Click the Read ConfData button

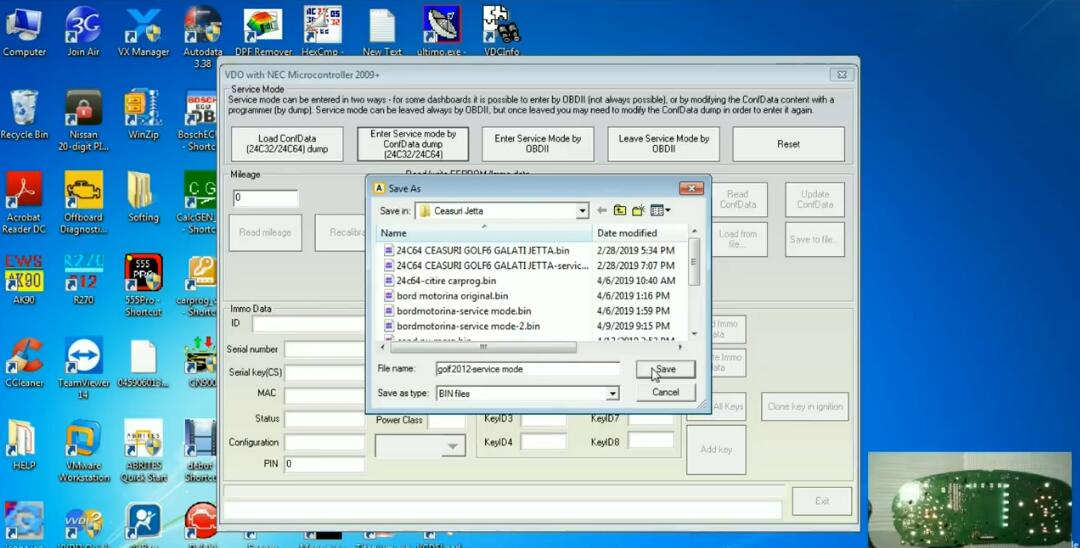coord(738,200)
